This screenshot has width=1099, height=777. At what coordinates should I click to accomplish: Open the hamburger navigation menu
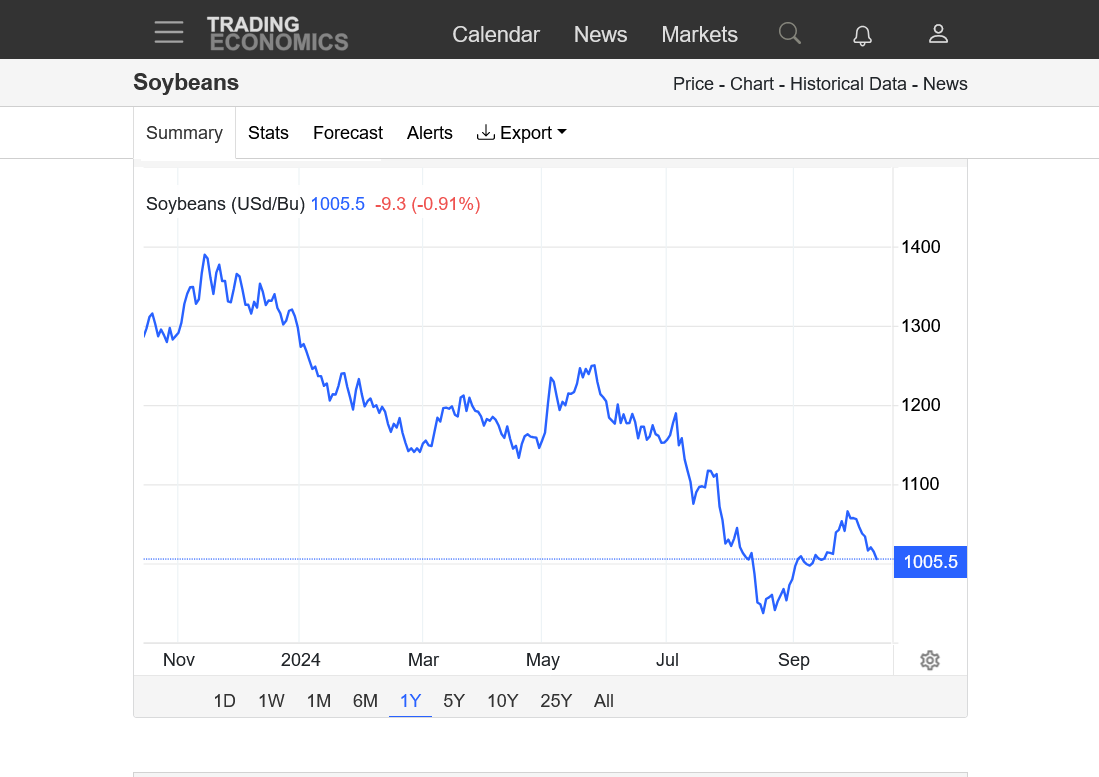coord(169,33)
